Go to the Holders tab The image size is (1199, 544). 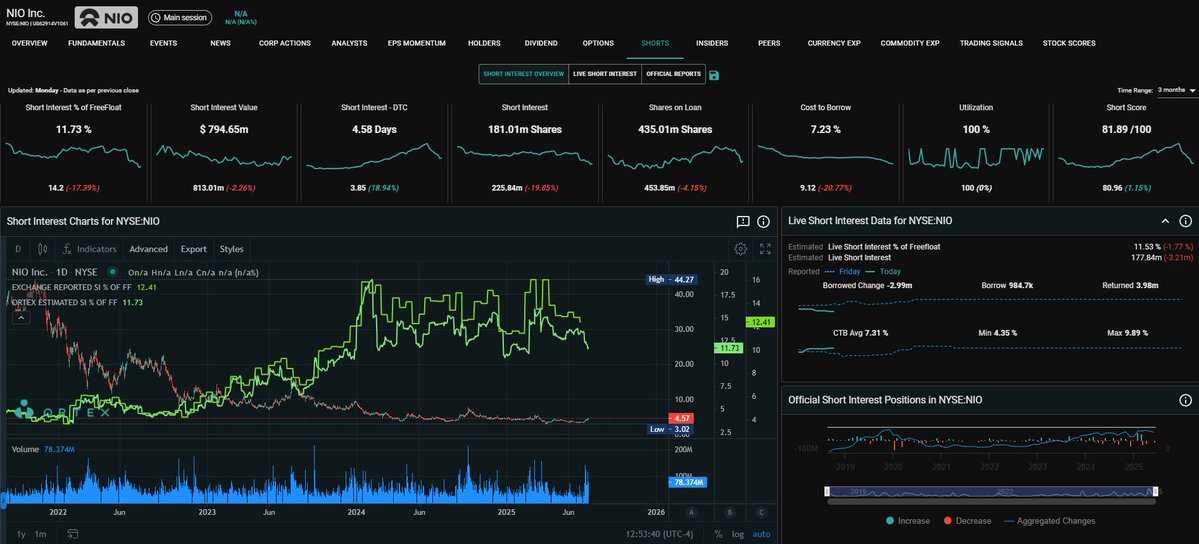[484, 44]
